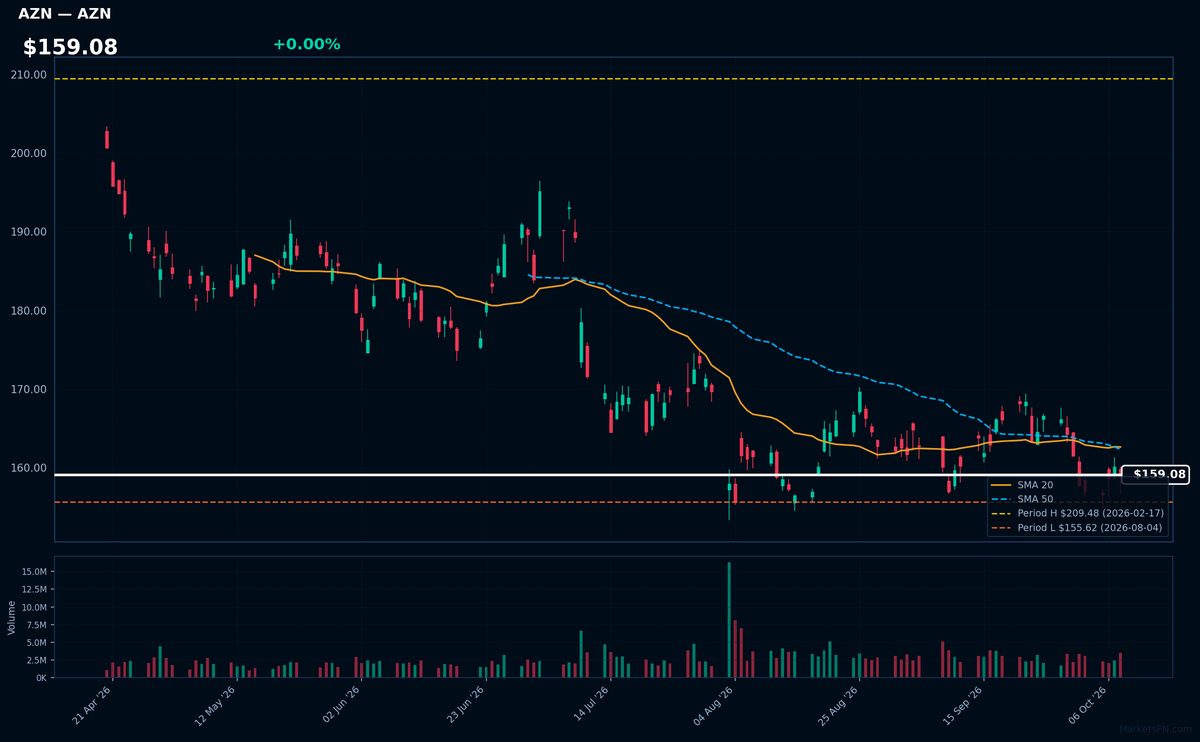
Task: Select the SMA 50 legend entry
Action: coord(1022,499)
